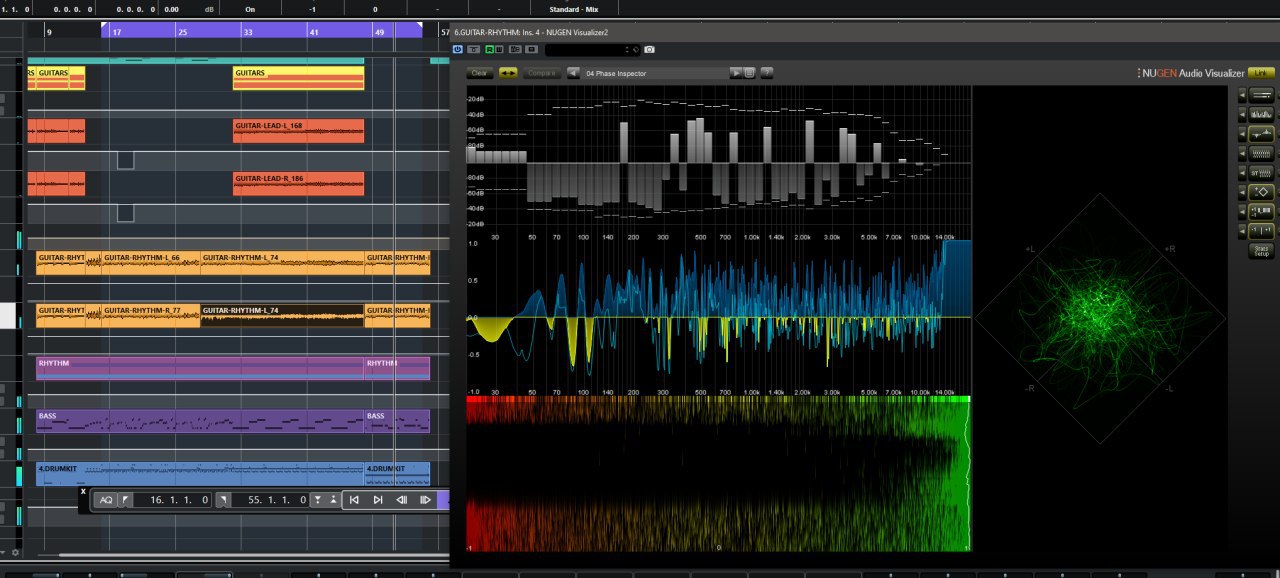The width and height of the screenshot is (1280, 578).
Task: Toggle the plugin Read automation button
Action: pos(489,49)
